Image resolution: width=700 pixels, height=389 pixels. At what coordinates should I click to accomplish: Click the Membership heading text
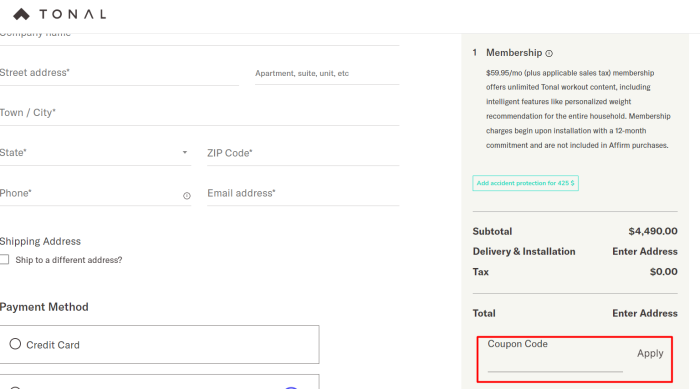[514, 53]
